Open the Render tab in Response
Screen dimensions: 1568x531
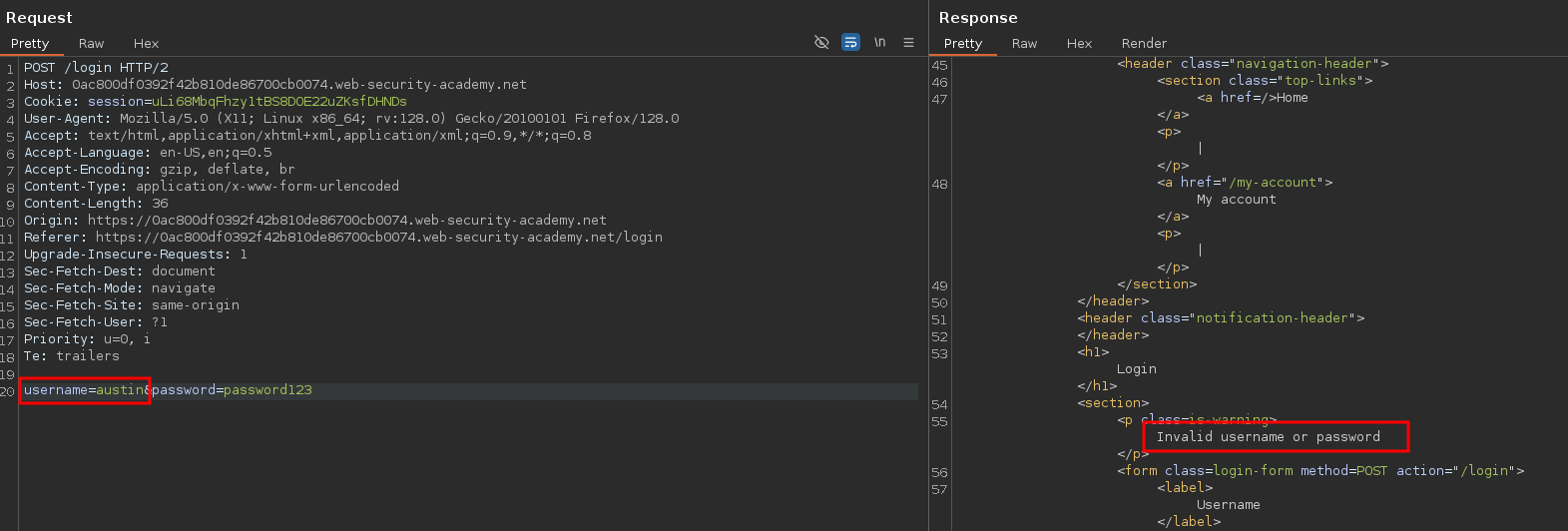(x=1144, y=44)
